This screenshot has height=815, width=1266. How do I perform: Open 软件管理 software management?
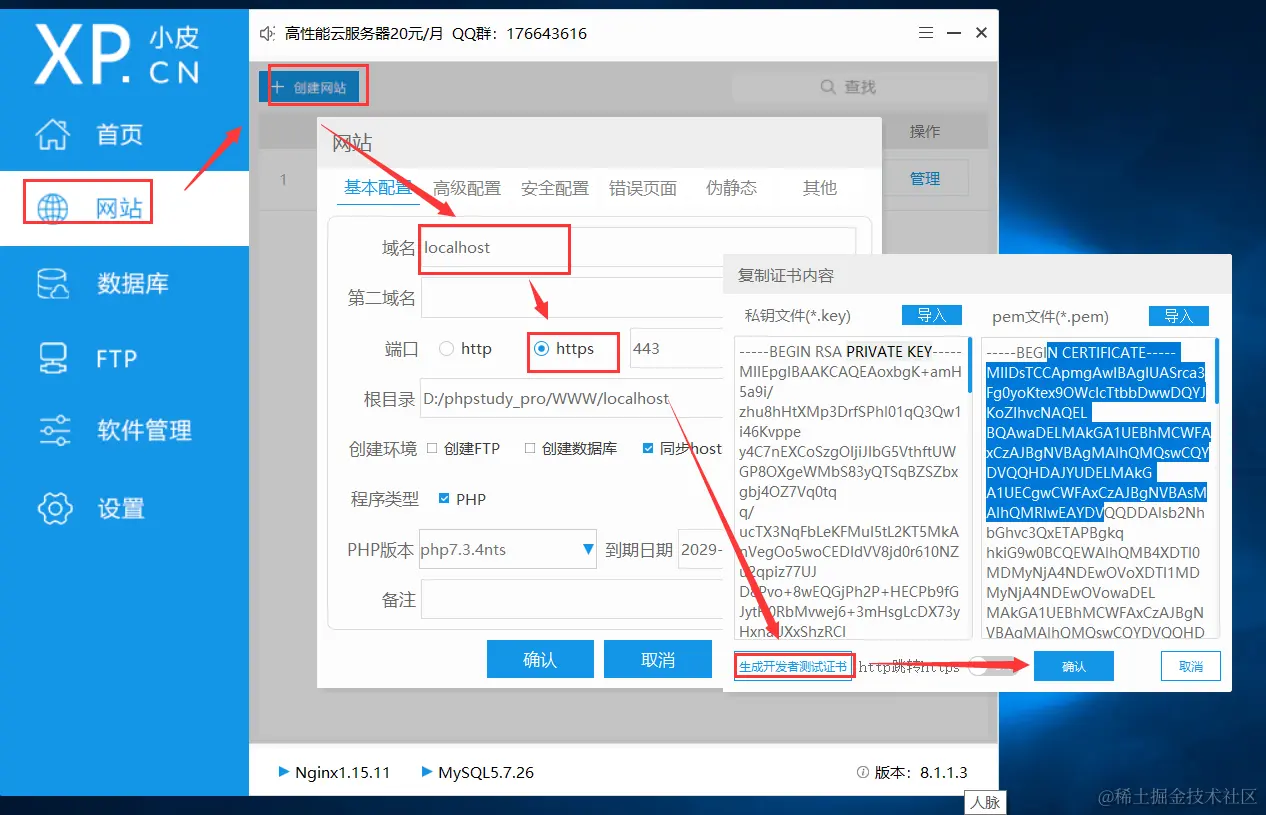[114, 430]
